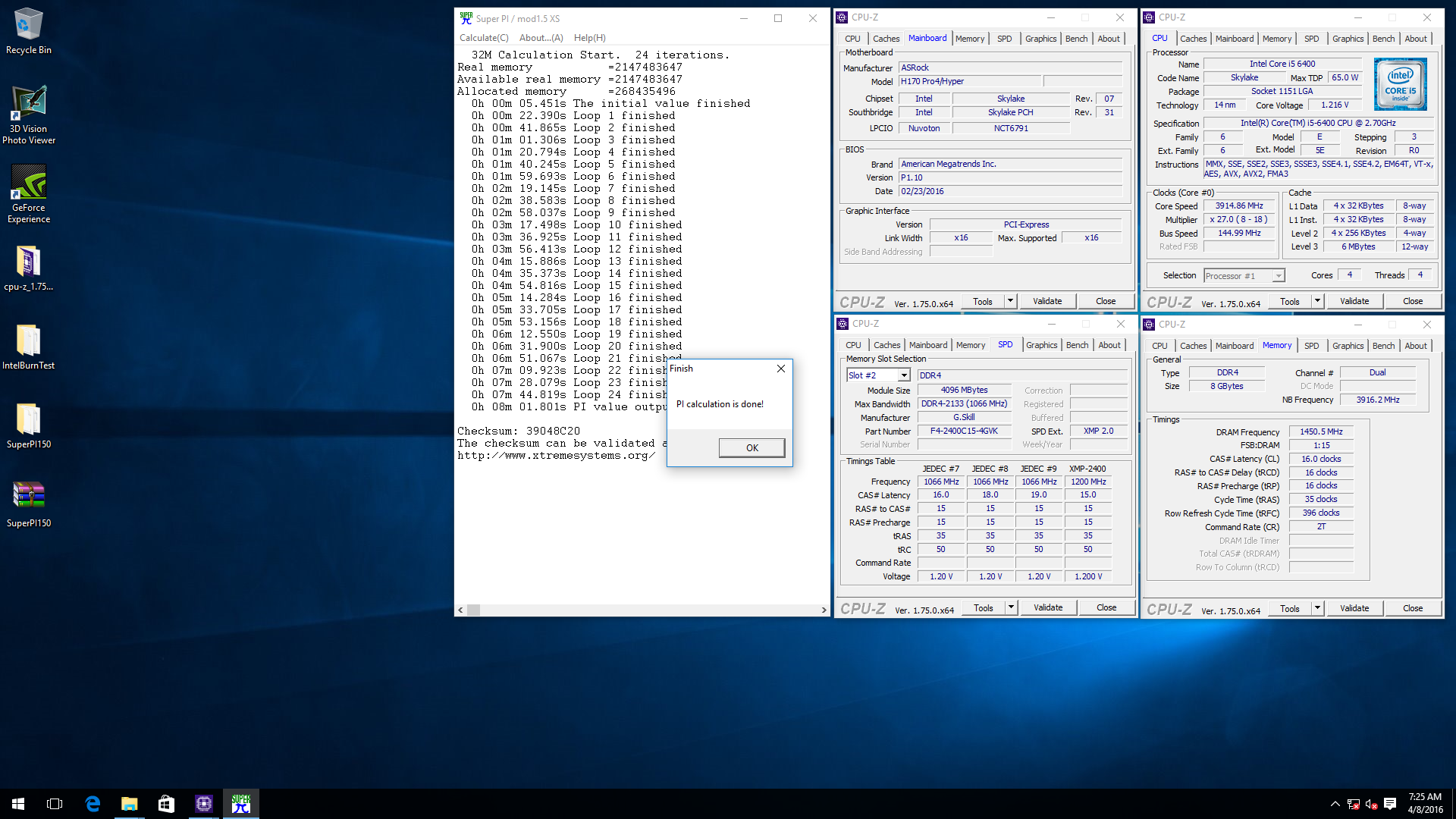Open About...(A) menu in Super PI

(x=541, y=38)
